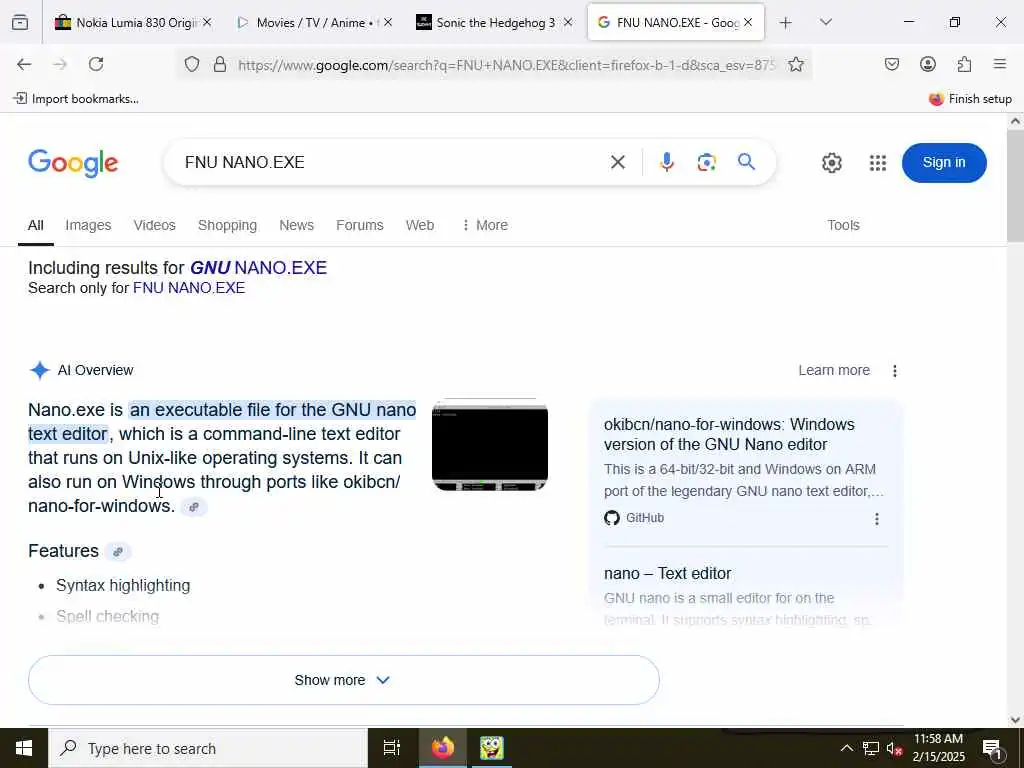Reload the current page
The width and height of the screenshot is (1024, 768).
coord(96,64)
